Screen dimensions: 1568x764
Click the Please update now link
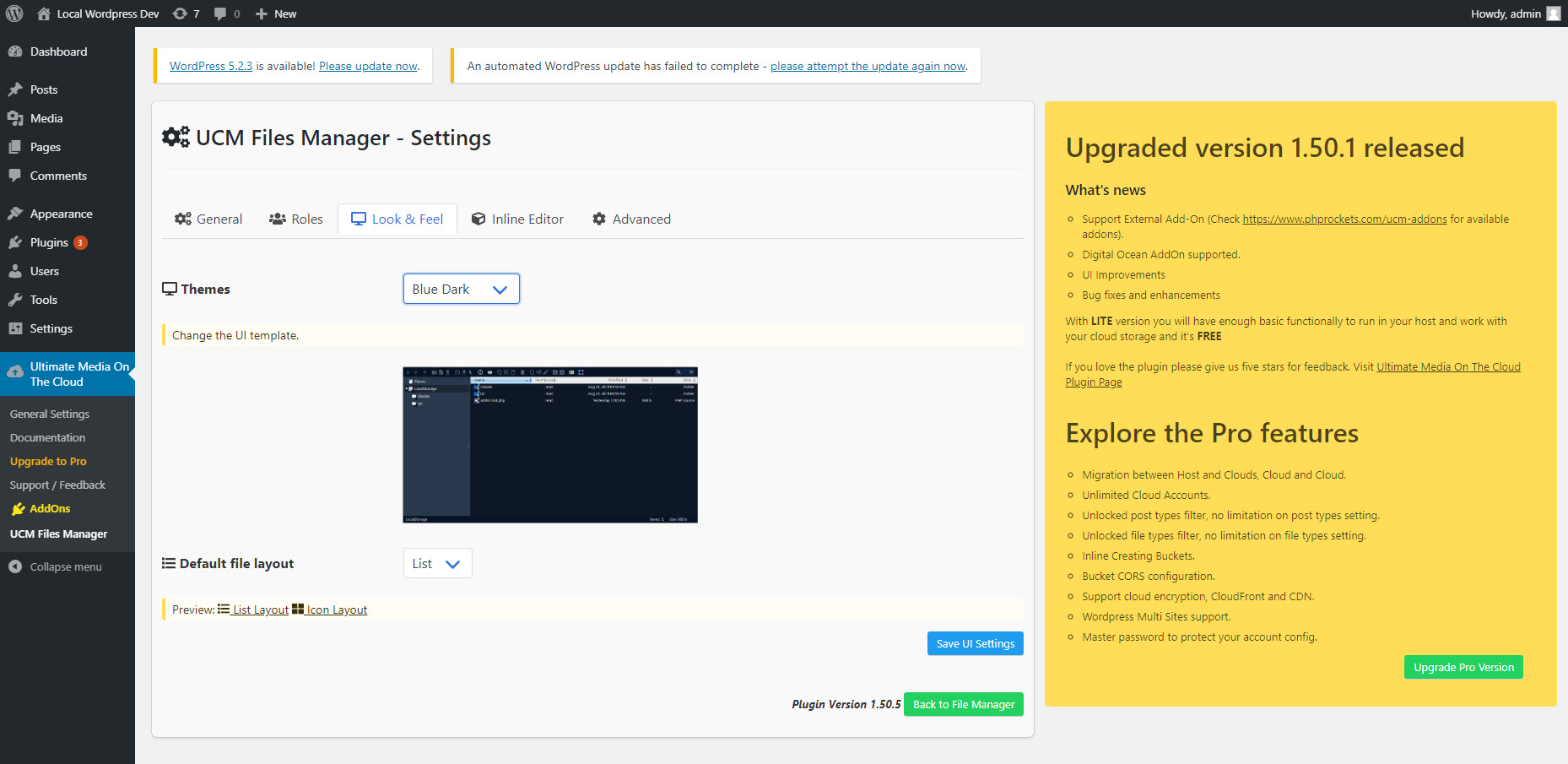[368, 66]
